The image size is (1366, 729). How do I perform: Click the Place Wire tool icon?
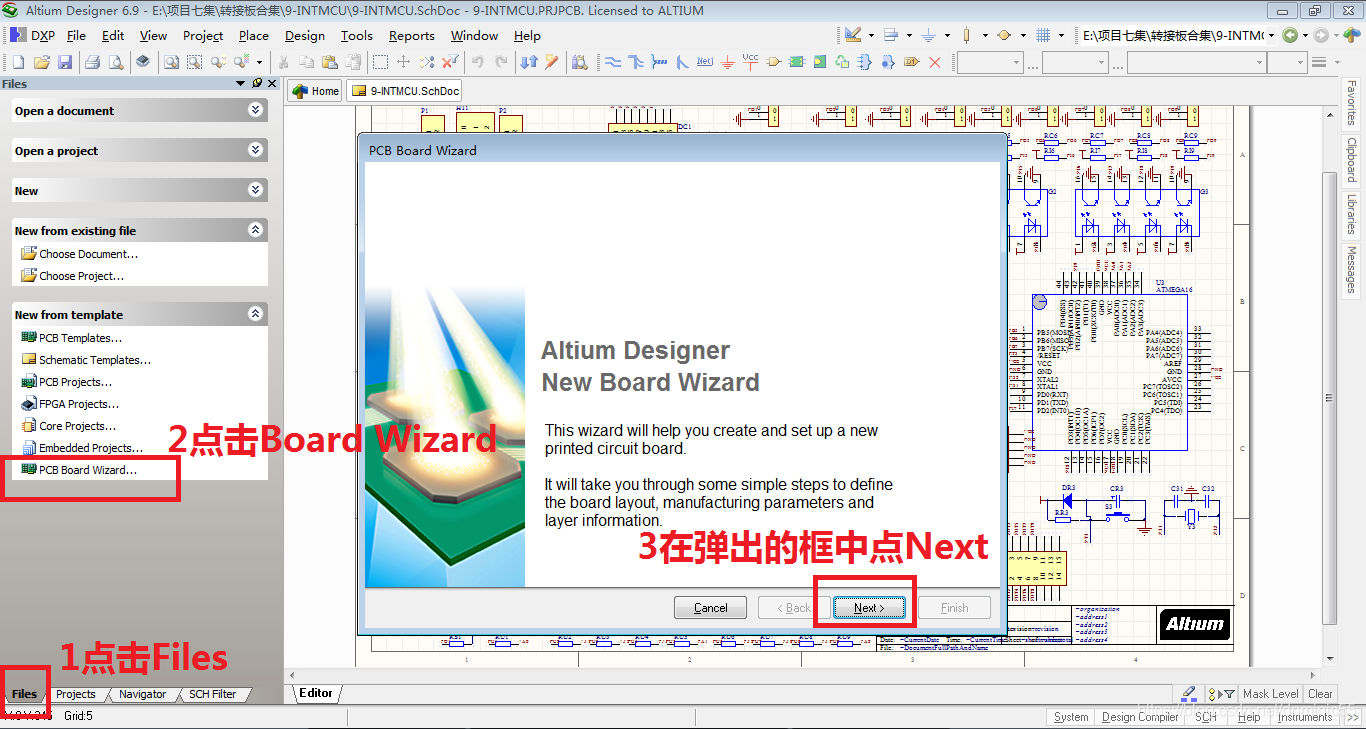(x=613, y=62)
